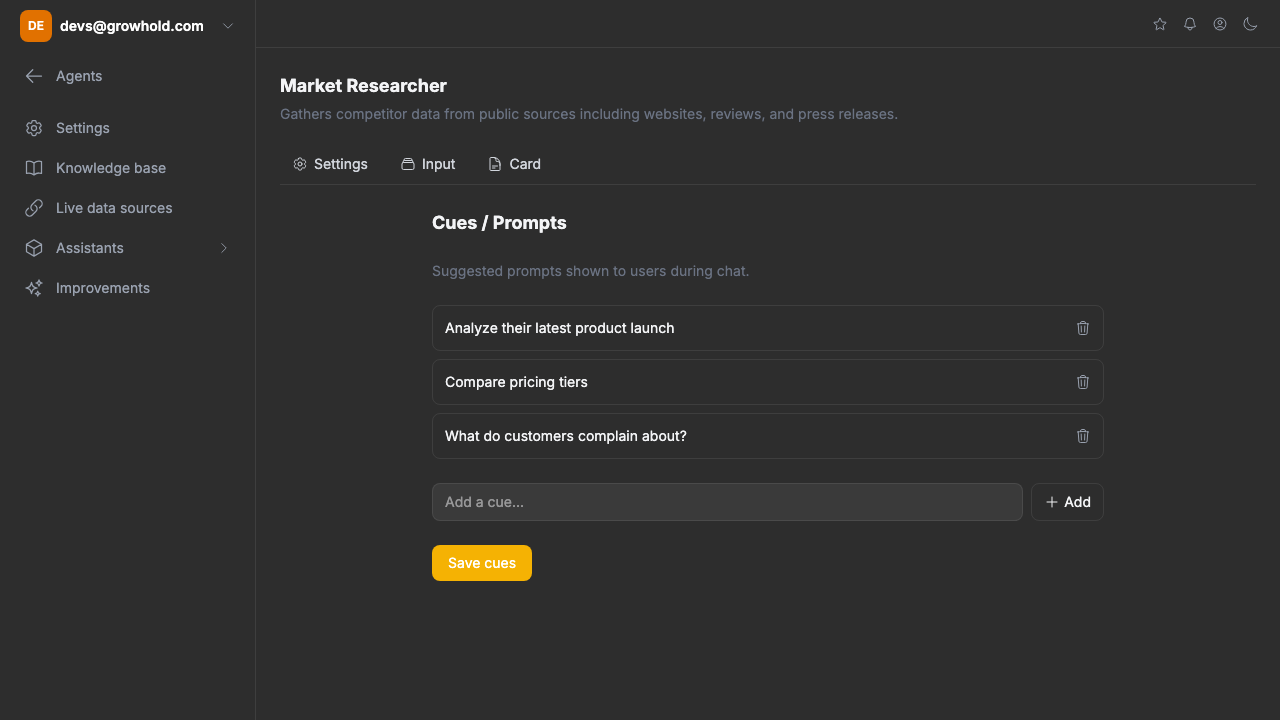Open Settings in the left sidebar

82,128
